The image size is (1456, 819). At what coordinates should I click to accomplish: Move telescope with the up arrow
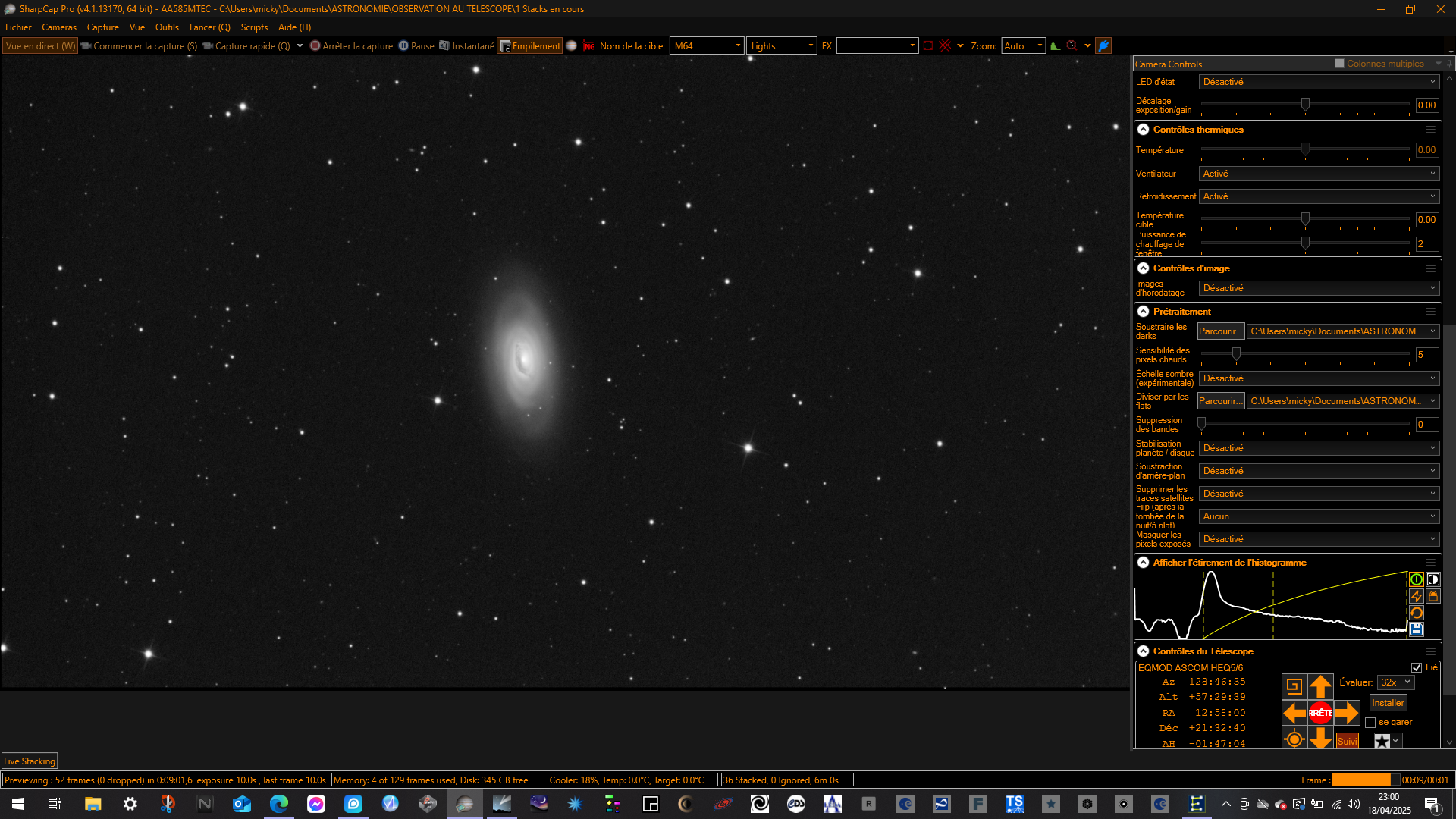click(x=1320, y=687)
